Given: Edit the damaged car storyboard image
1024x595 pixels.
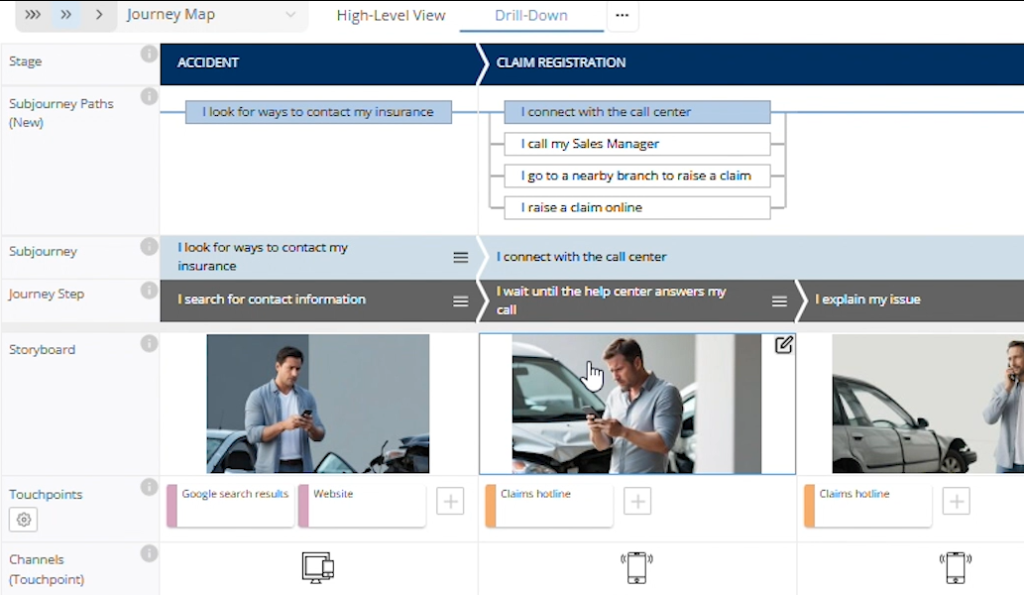Looking at the screenshot, I should [784, 345].
